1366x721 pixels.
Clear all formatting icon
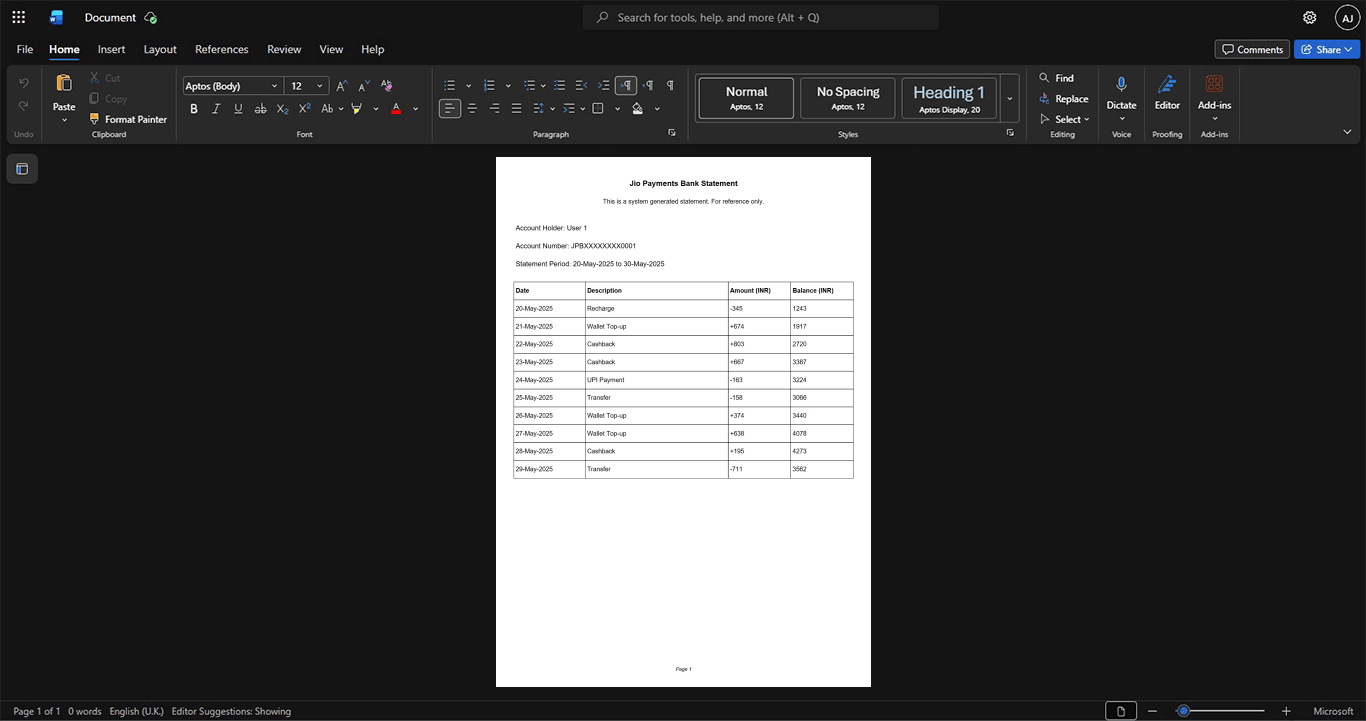click(x=386, y=86)
